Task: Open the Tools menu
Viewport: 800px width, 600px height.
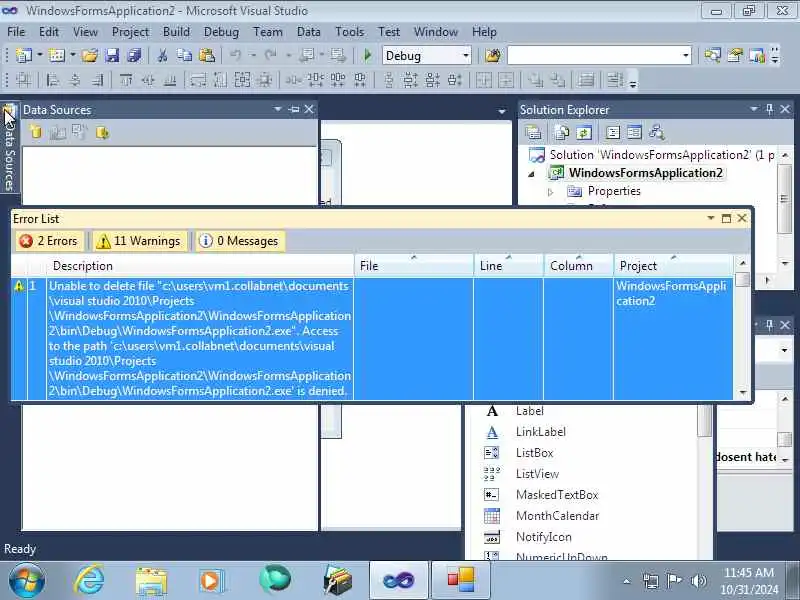Action: (x=349, y=32)
